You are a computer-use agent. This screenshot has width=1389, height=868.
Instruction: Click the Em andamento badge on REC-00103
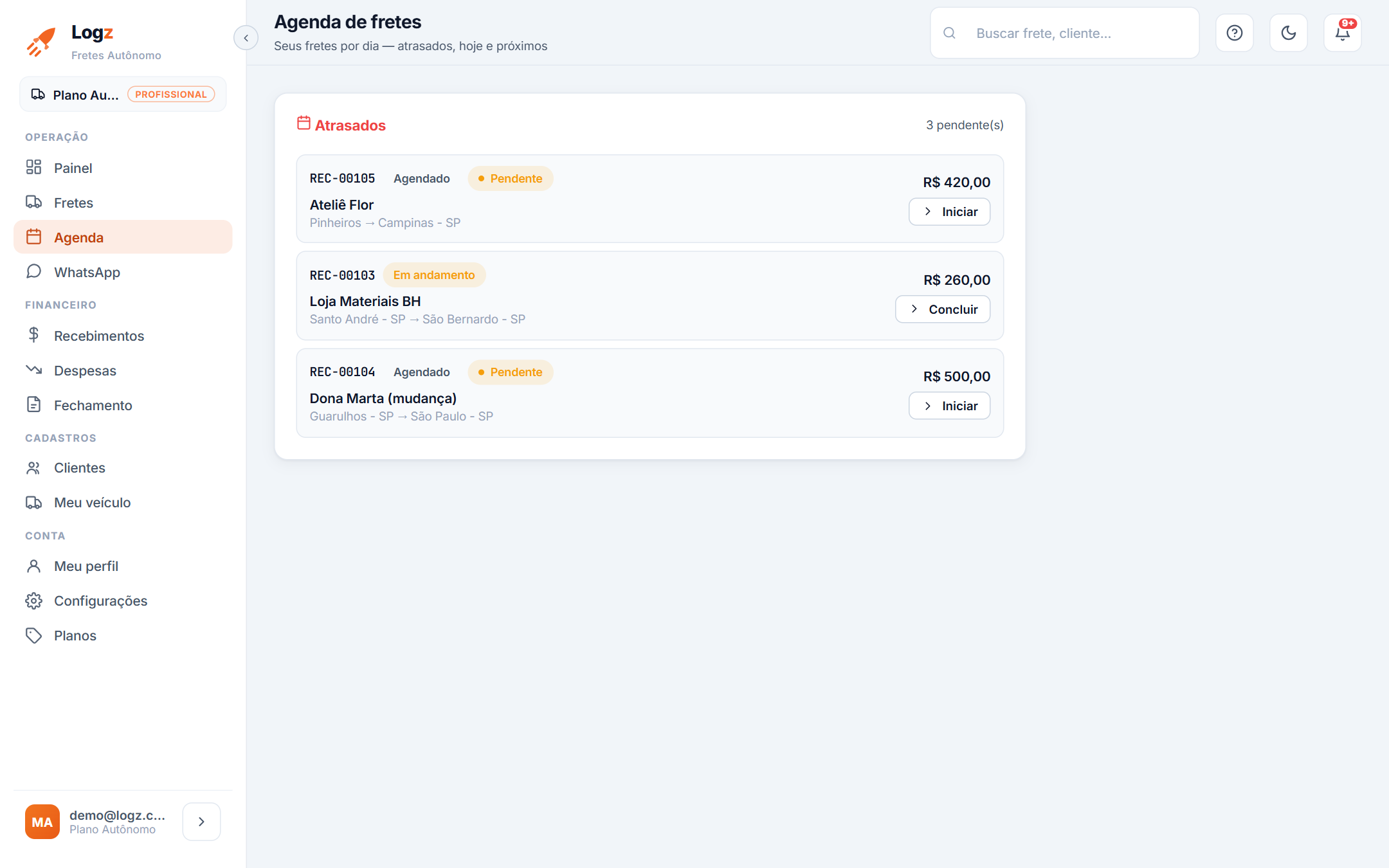434,275
